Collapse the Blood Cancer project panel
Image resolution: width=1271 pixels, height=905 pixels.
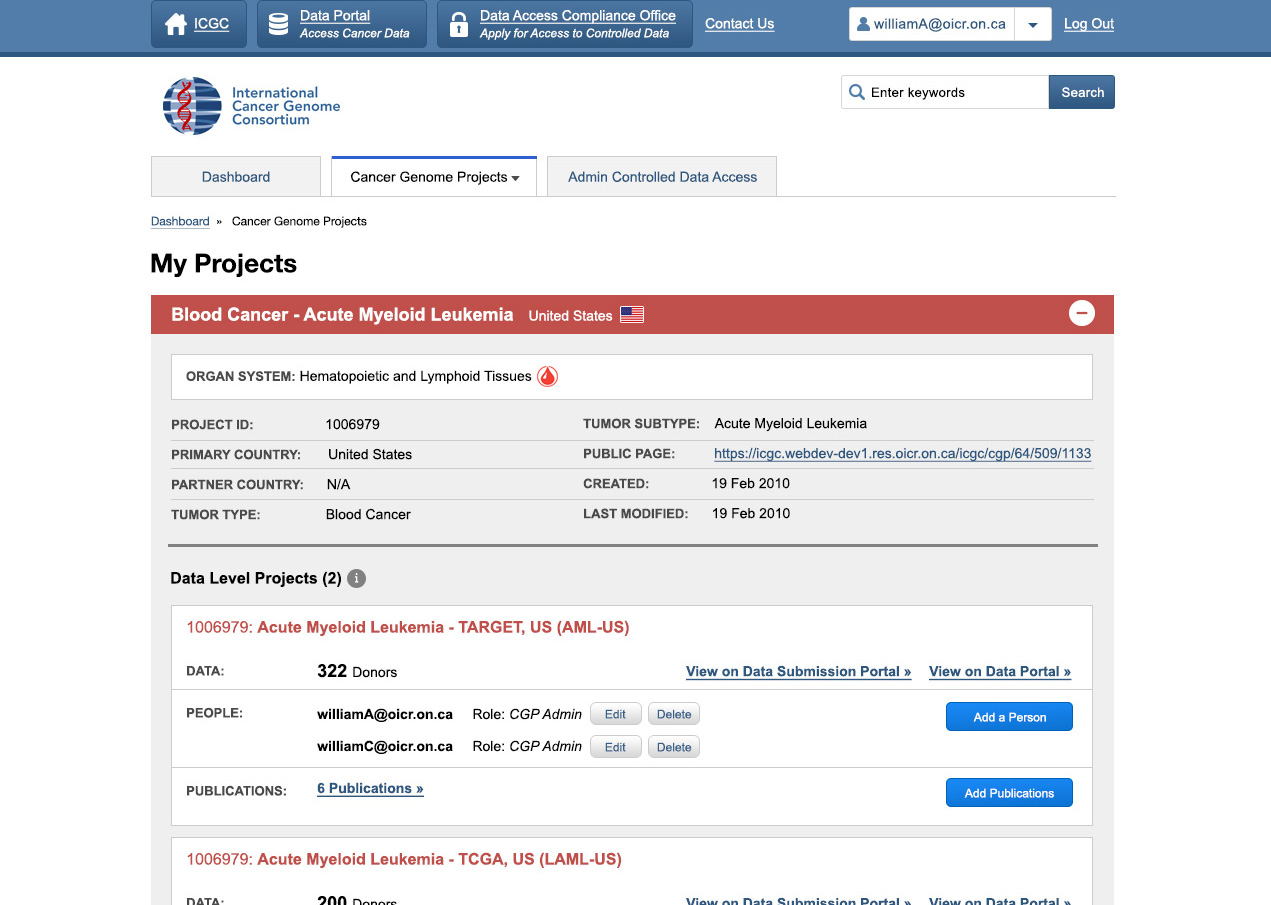coord(1081,314)
